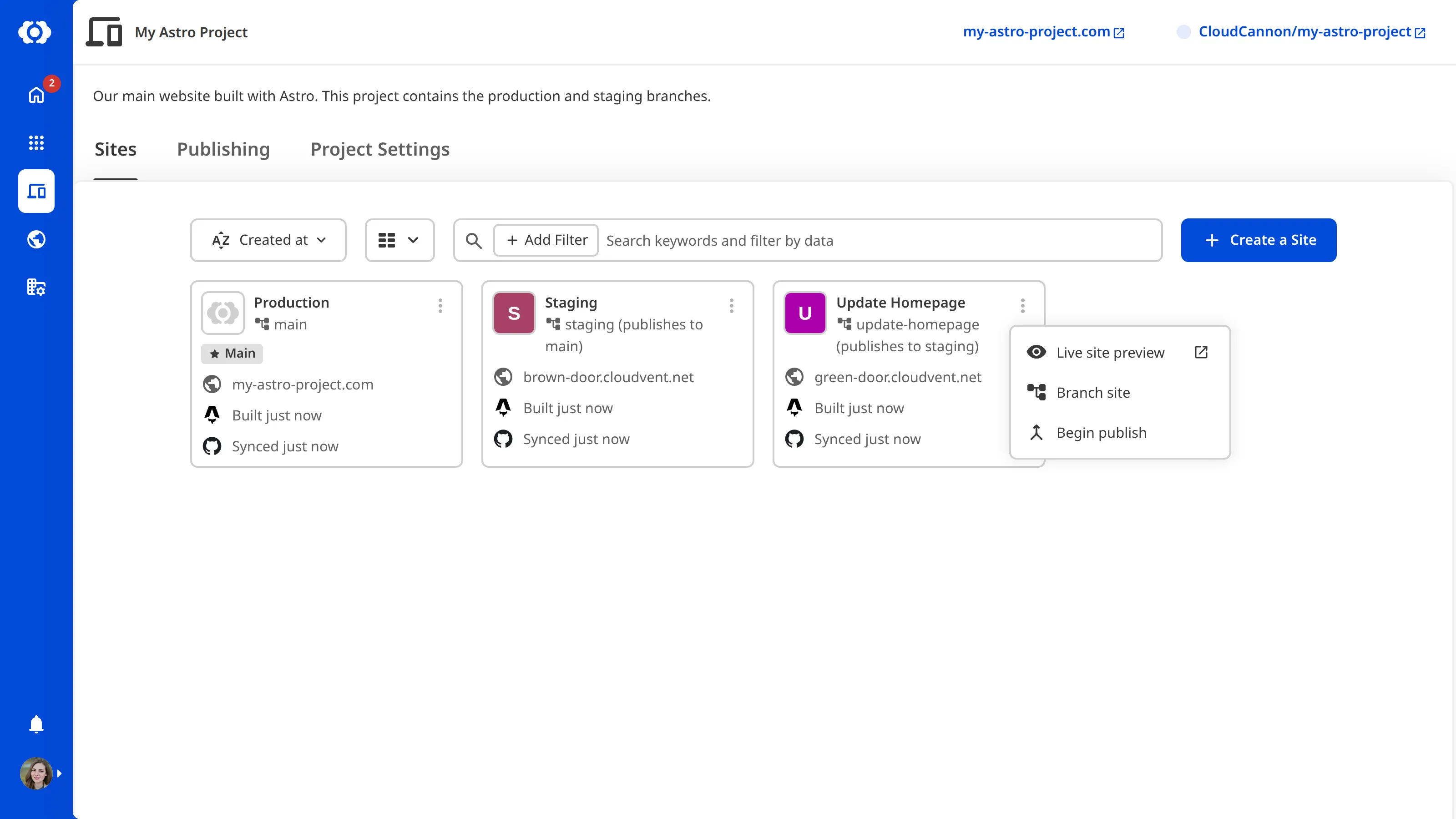Click the CloudCannon logo in the sidebar
This screenshot has width=1456, height=819.
35,32
